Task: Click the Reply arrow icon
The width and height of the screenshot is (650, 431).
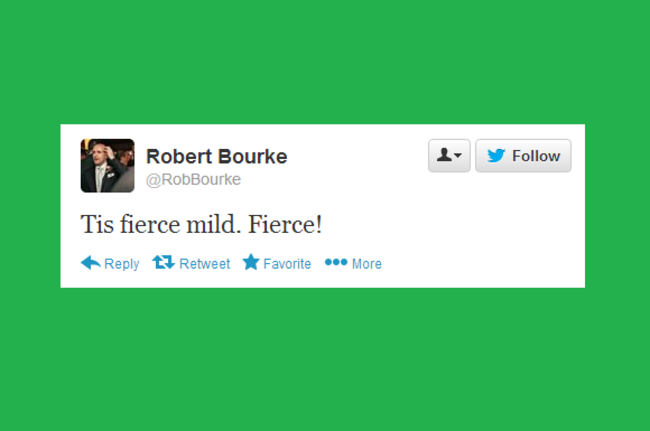Action: point(90,262)
